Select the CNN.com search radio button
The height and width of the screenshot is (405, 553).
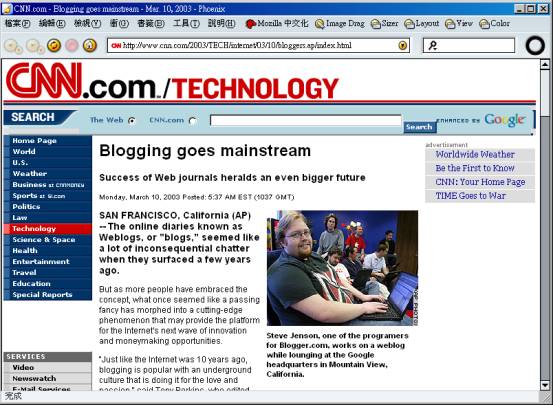tap(192, 121)
